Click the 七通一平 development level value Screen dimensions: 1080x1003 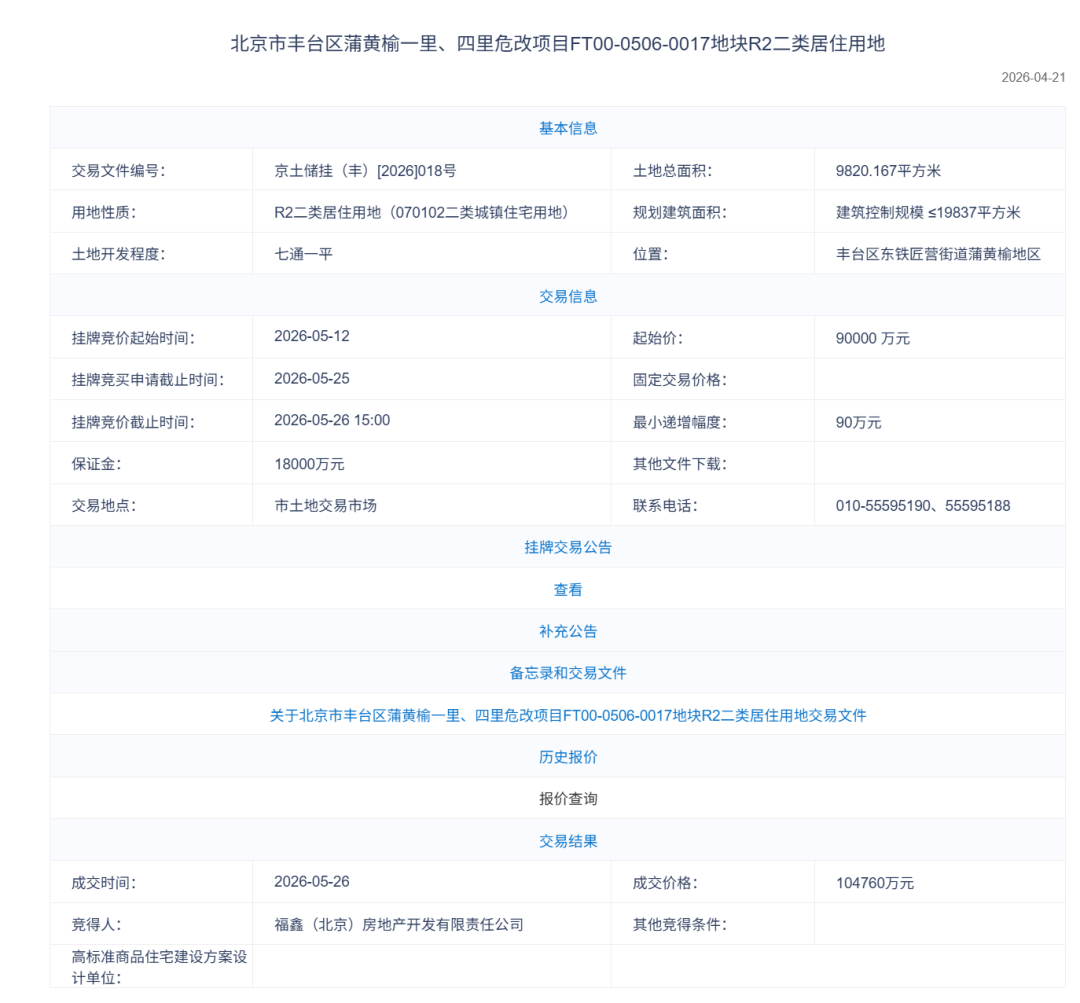303,254
